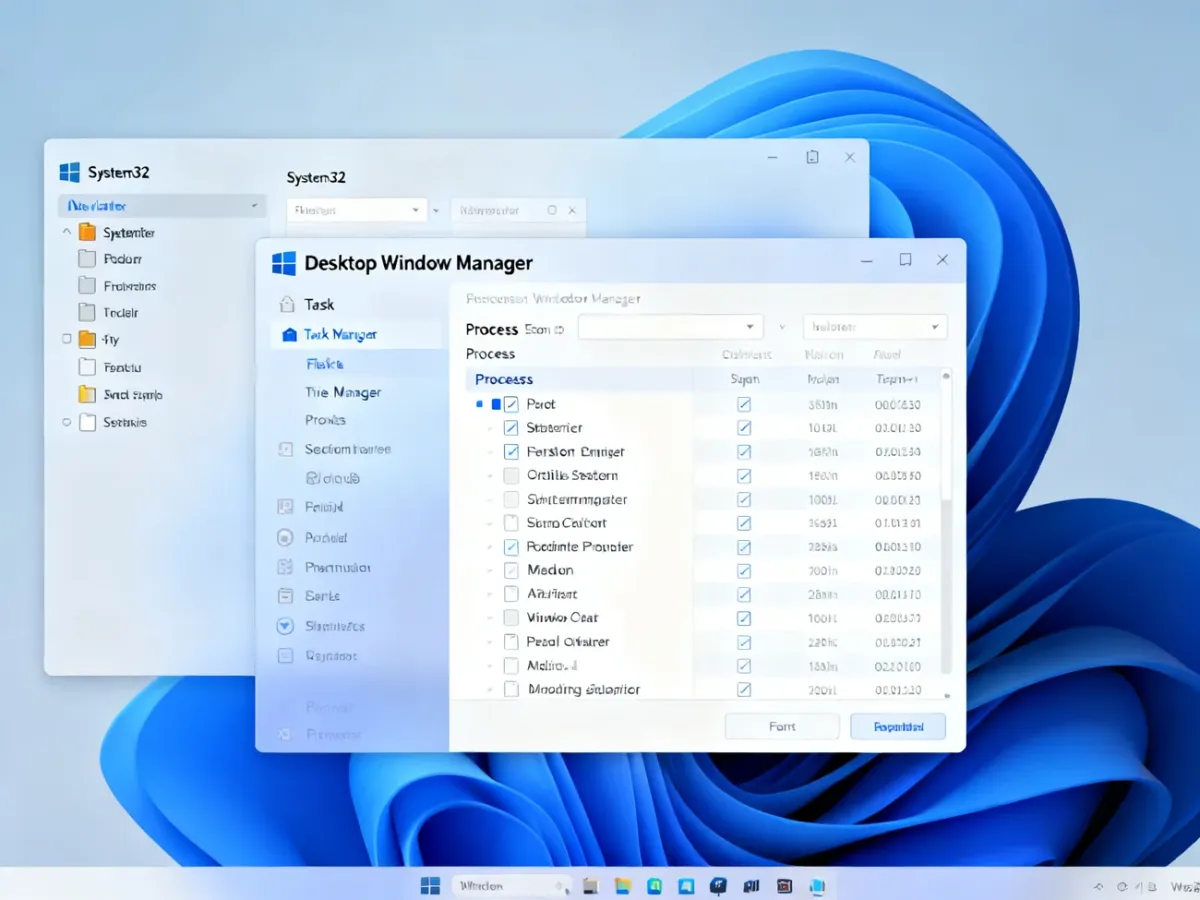Image resolution: width=1200 pixels, height=900 pixels.
Task: Open the Start menu from the taskbar
Action: tap(431, 885)
